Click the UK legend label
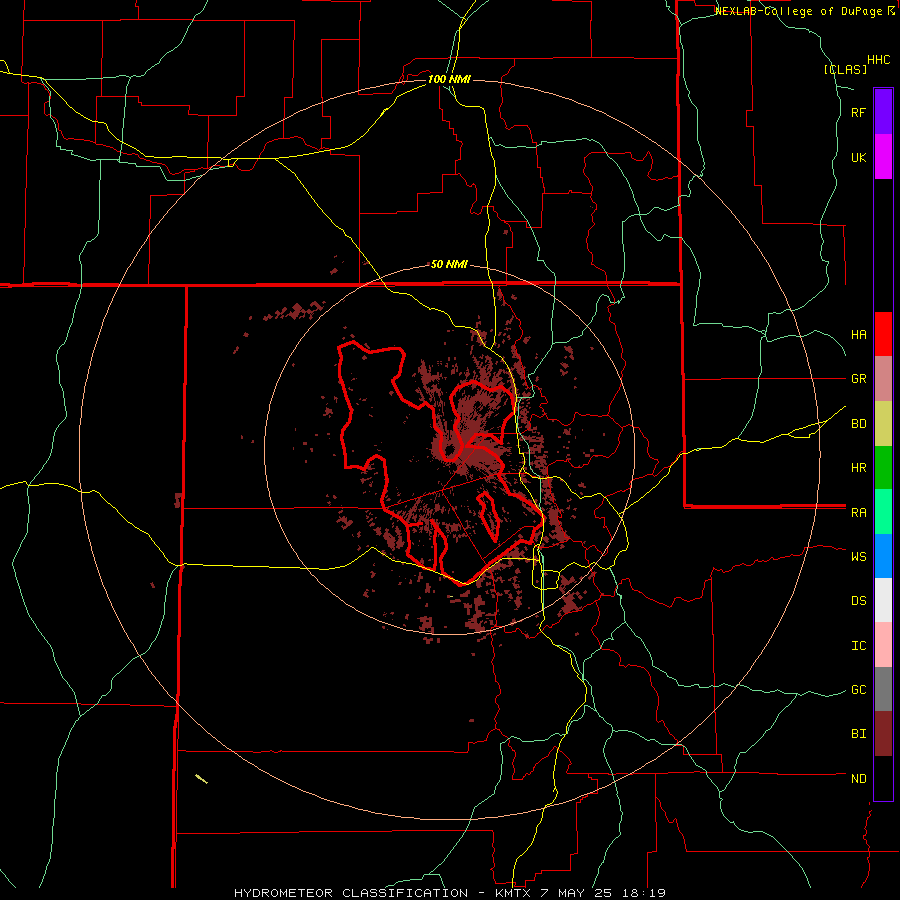 click(x=858, y=157)
